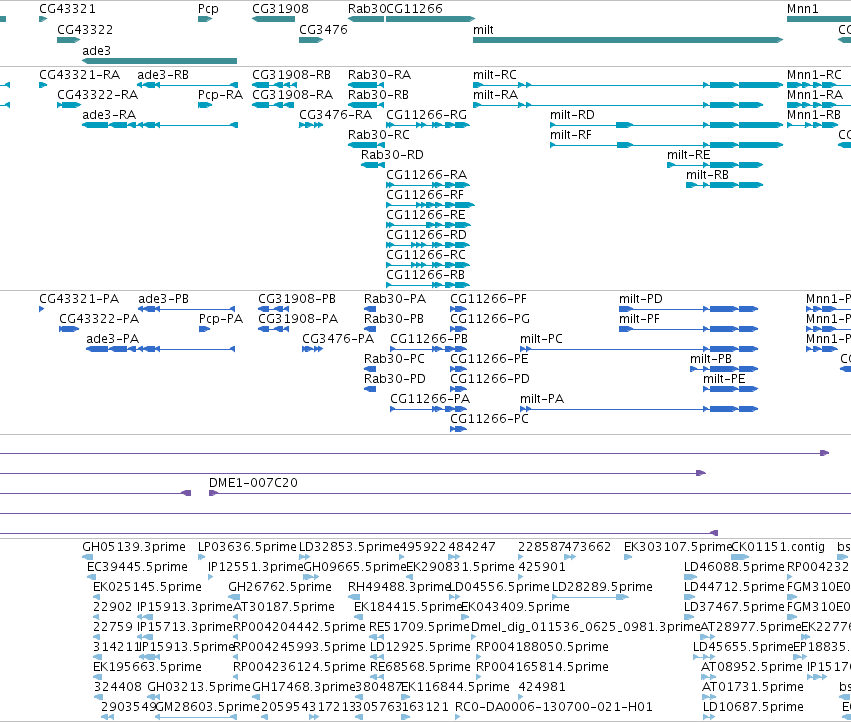
Task: Select EST Dmel_dig_011536_0625_0981.3prime
Action: [x=474, y=637]
